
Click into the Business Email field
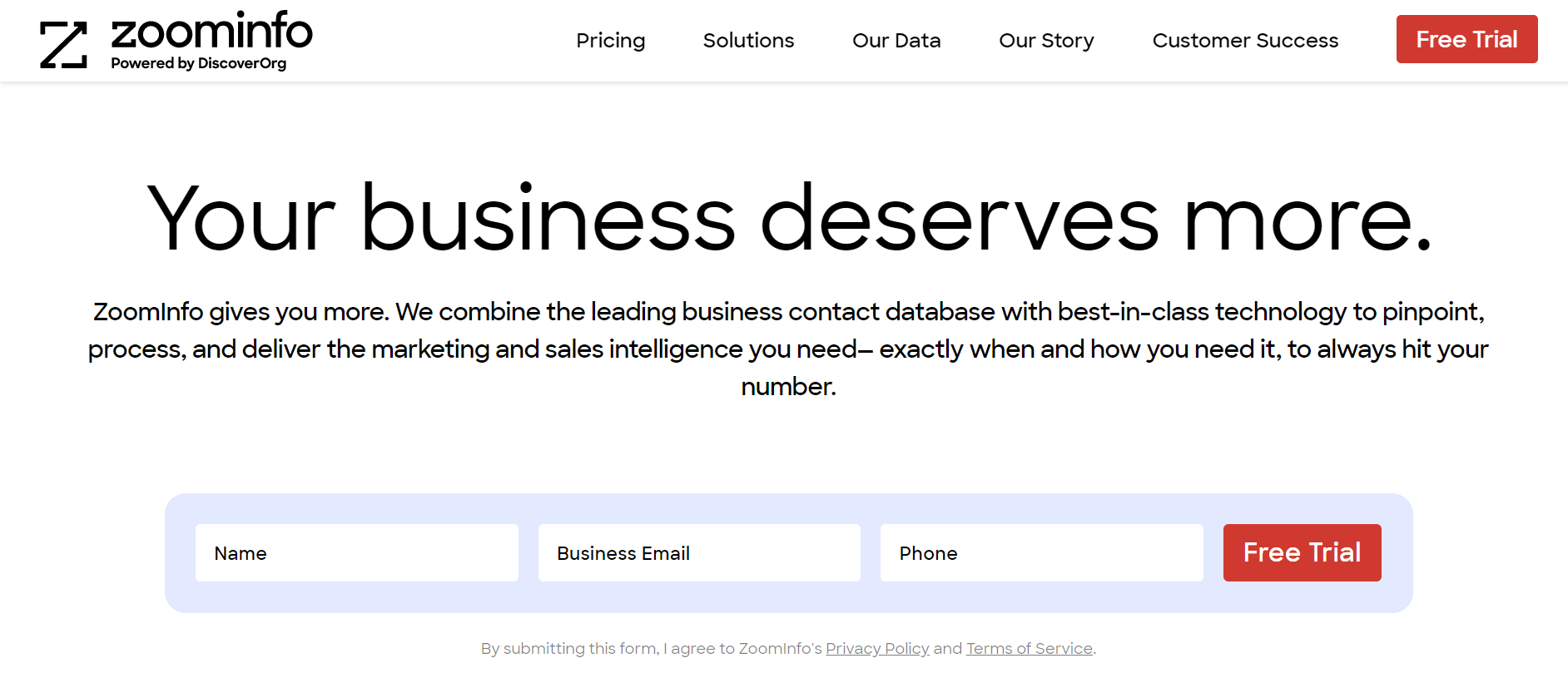point(699,552)
